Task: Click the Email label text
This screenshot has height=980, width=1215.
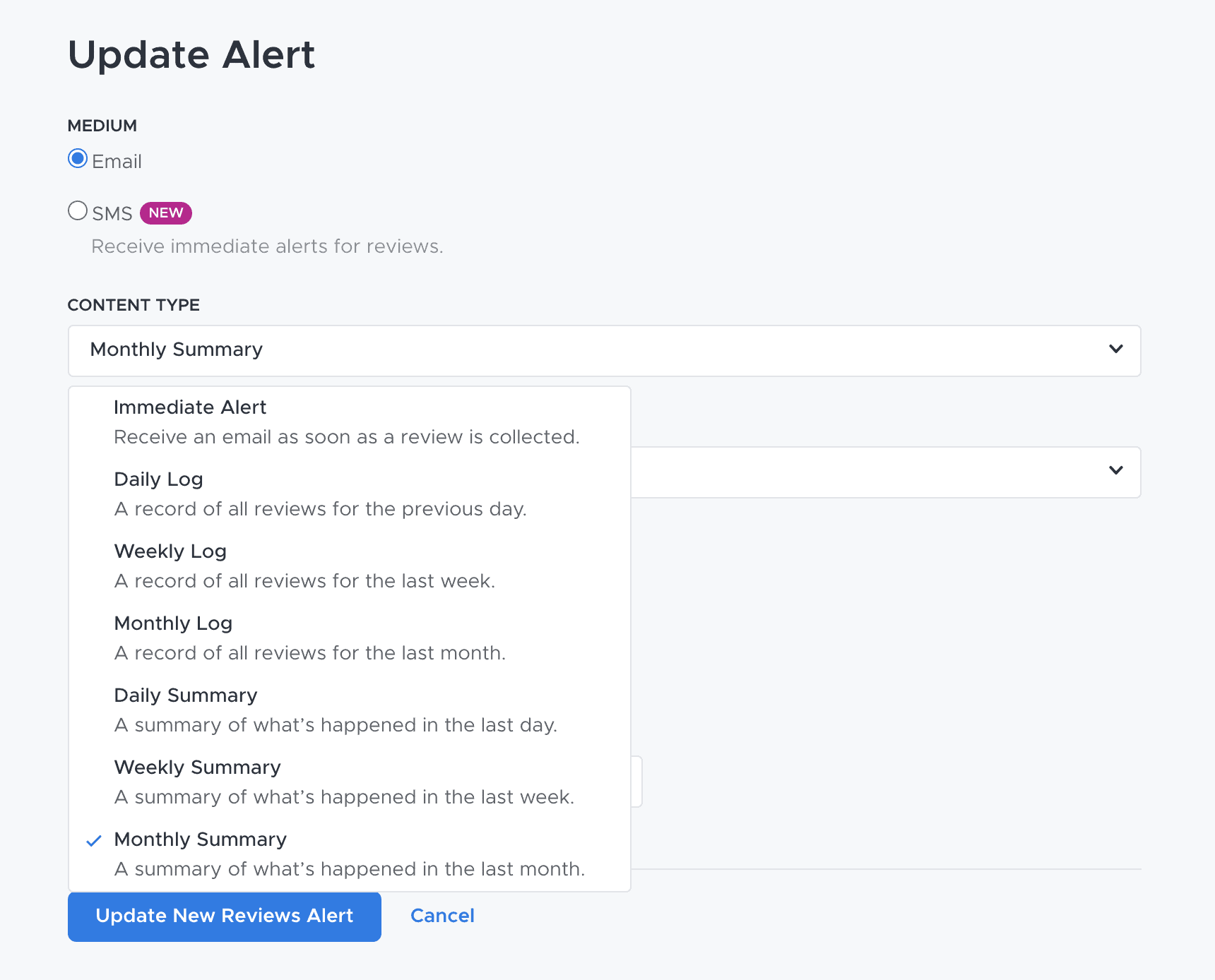Action: tap(117, 162)
